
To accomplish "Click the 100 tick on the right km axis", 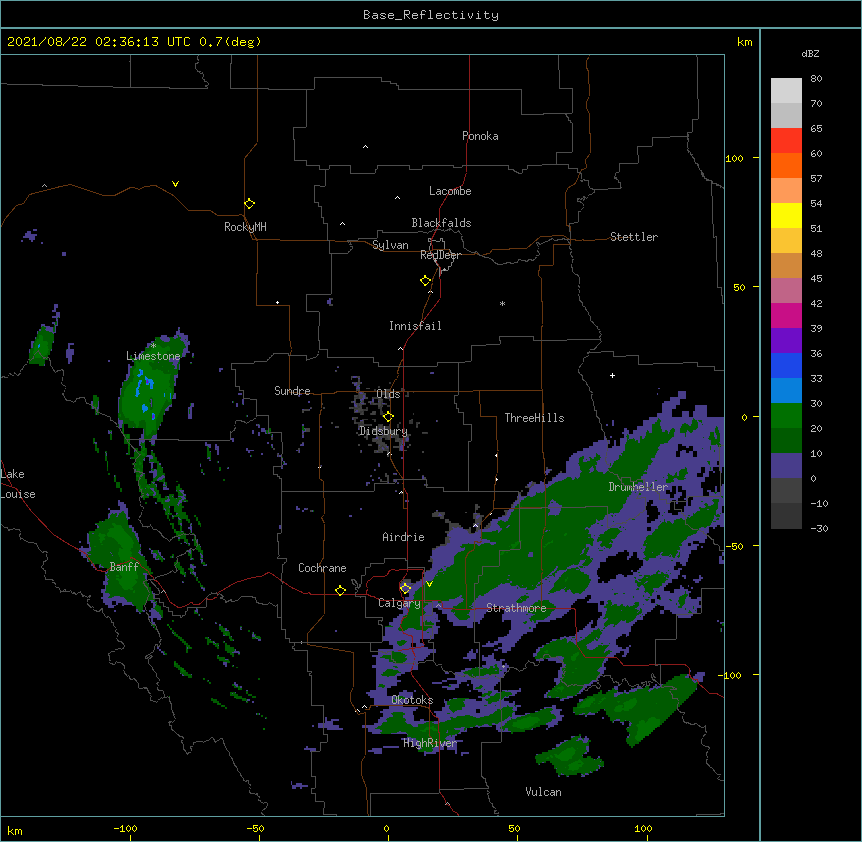I will click(x=734, y=158).
